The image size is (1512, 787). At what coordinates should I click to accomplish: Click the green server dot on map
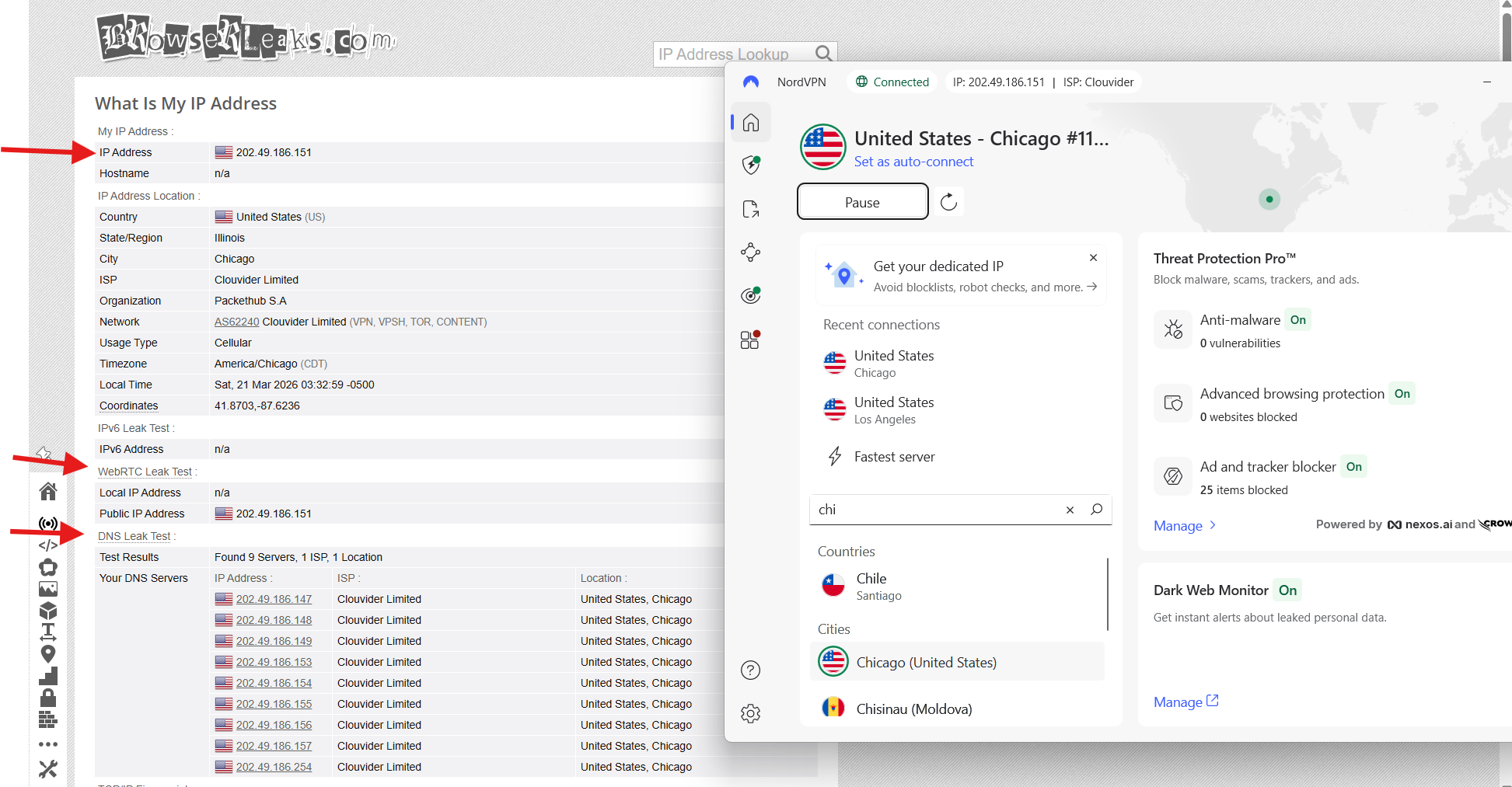pyautogui.click(x=1269, y=200)
